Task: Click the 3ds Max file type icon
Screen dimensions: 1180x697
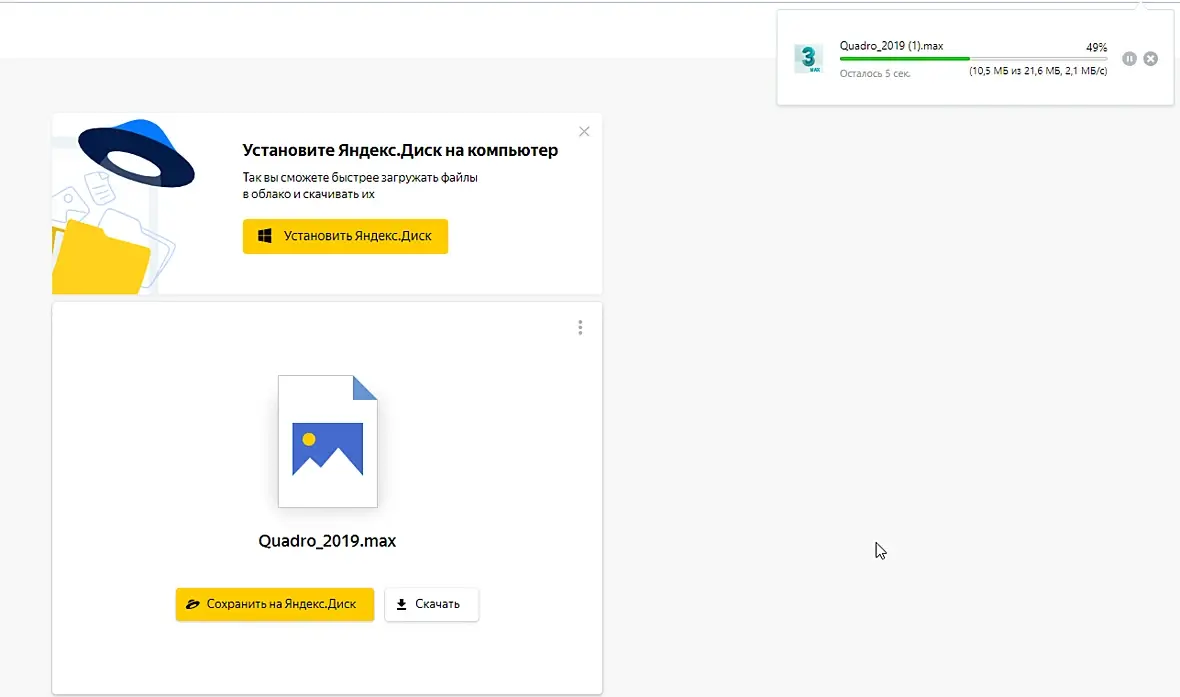Action: click(808, 59)
